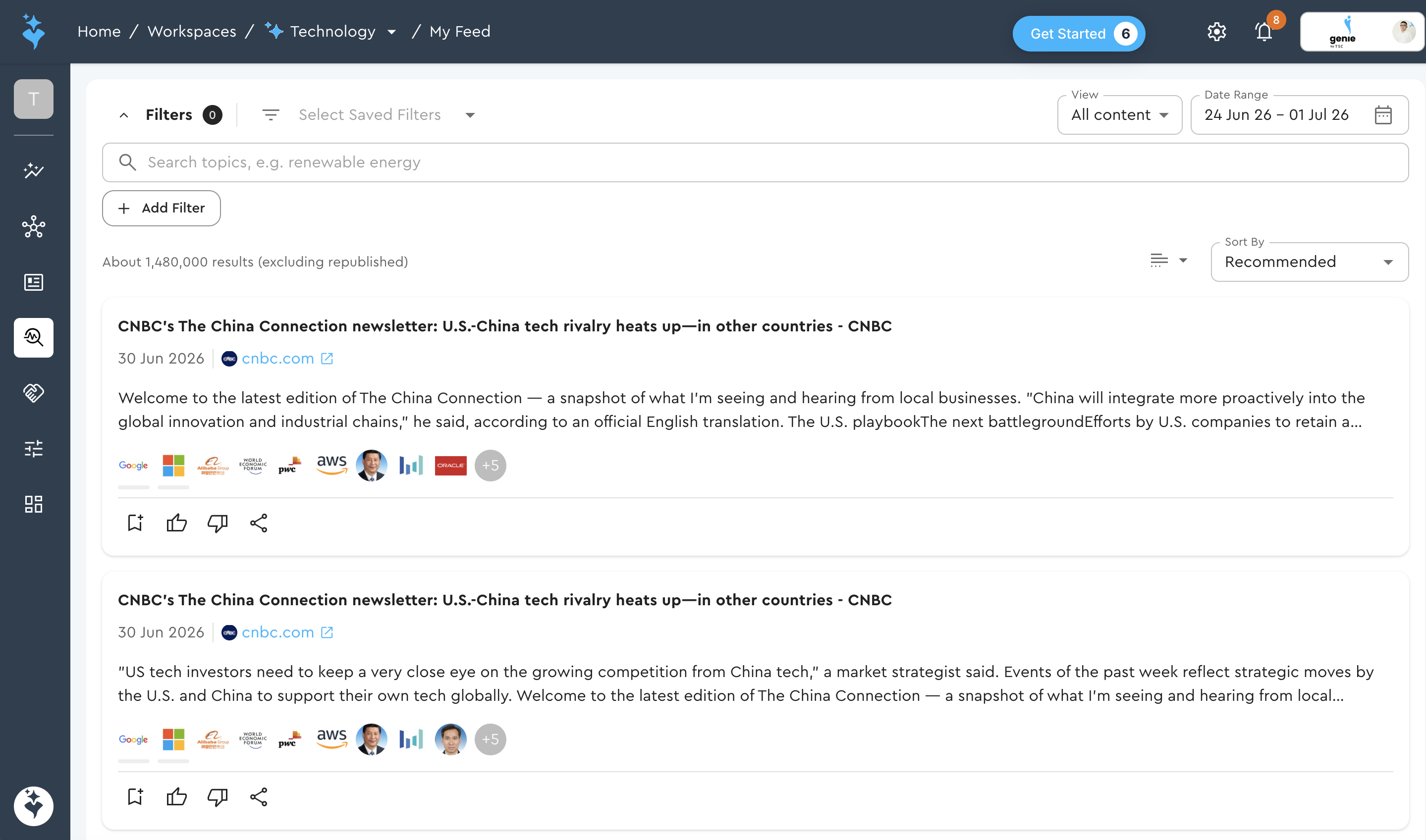
Task: Click Xi Jinping portrait in first article
Action: click(x=371, y=465)
